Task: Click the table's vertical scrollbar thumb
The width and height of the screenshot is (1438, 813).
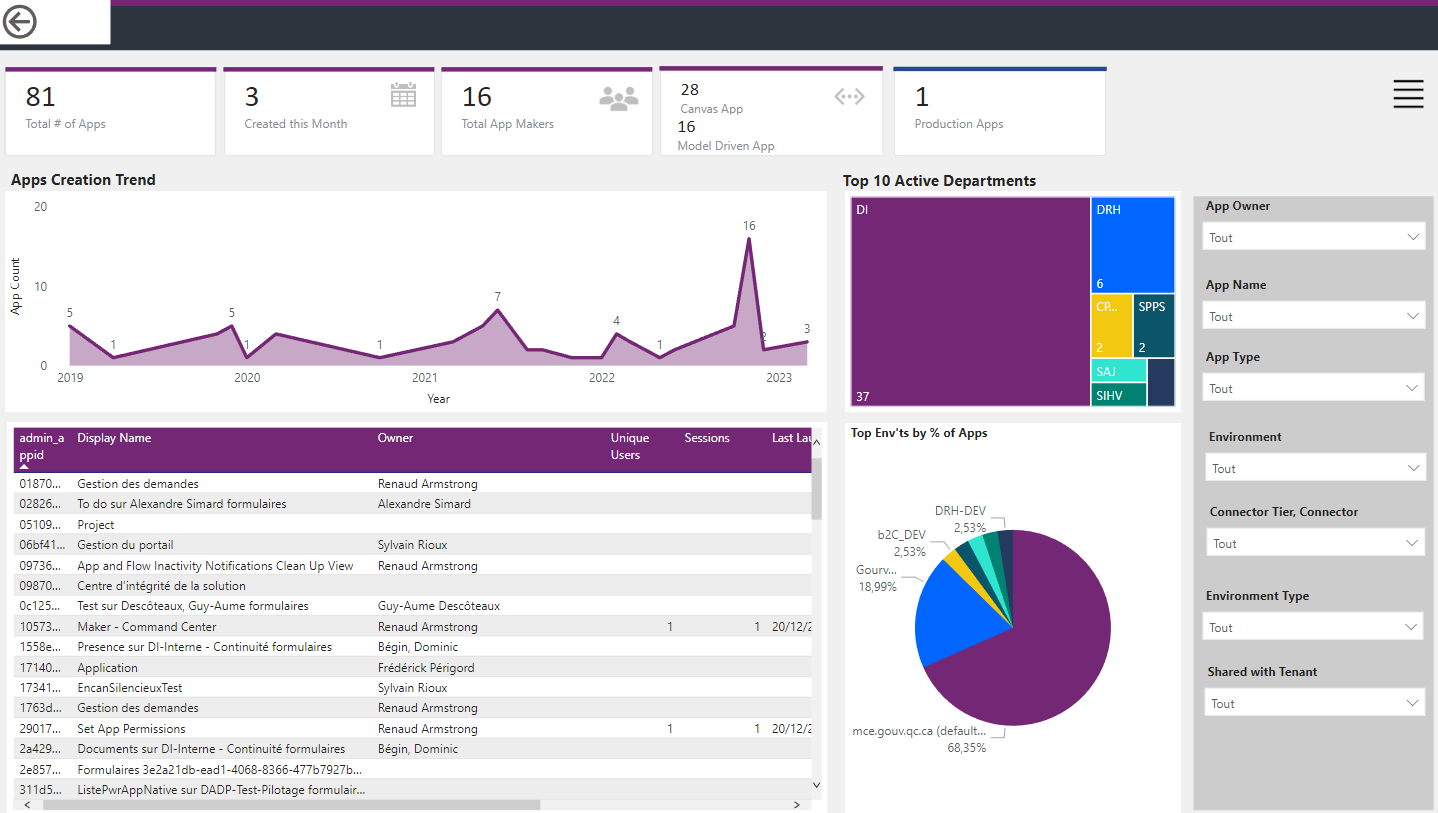Action: [x=816, y=488]
